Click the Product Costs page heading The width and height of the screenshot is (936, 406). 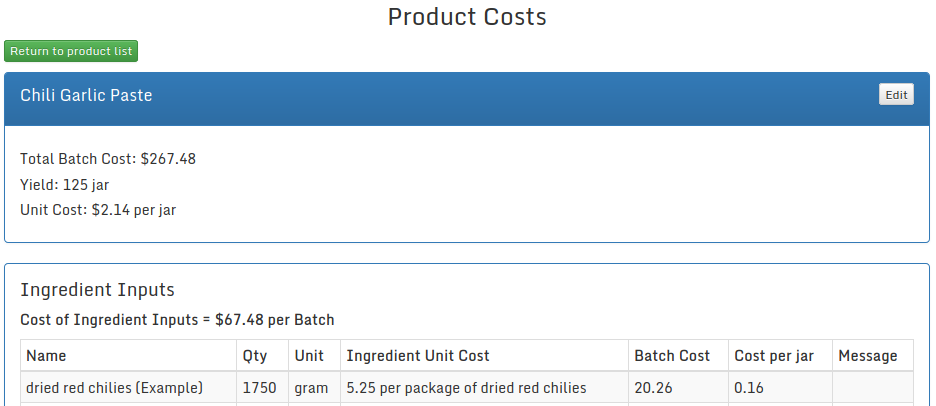pos(467,17)
